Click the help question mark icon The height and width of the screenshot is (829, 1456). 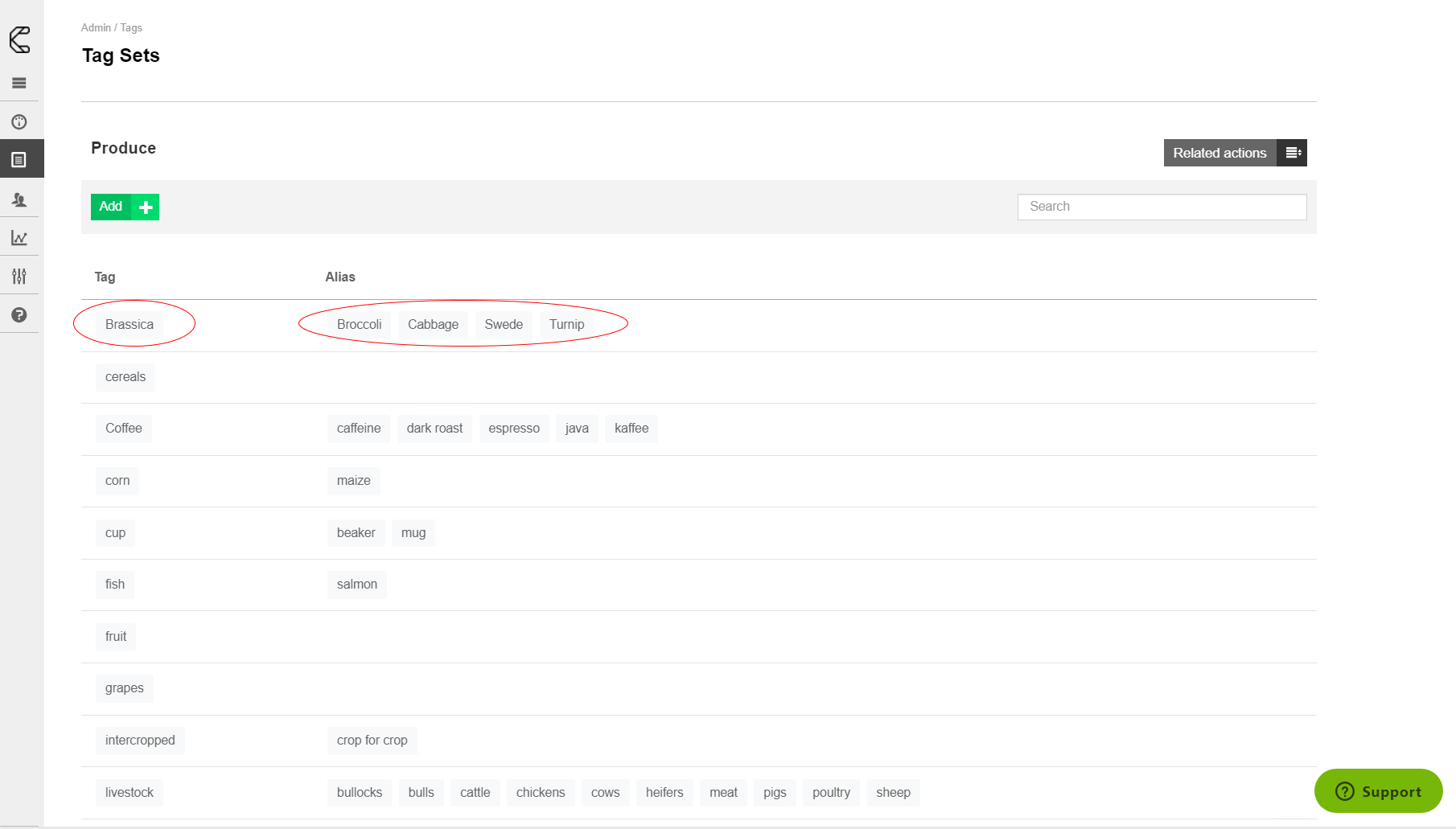click(x=19, y=315)
